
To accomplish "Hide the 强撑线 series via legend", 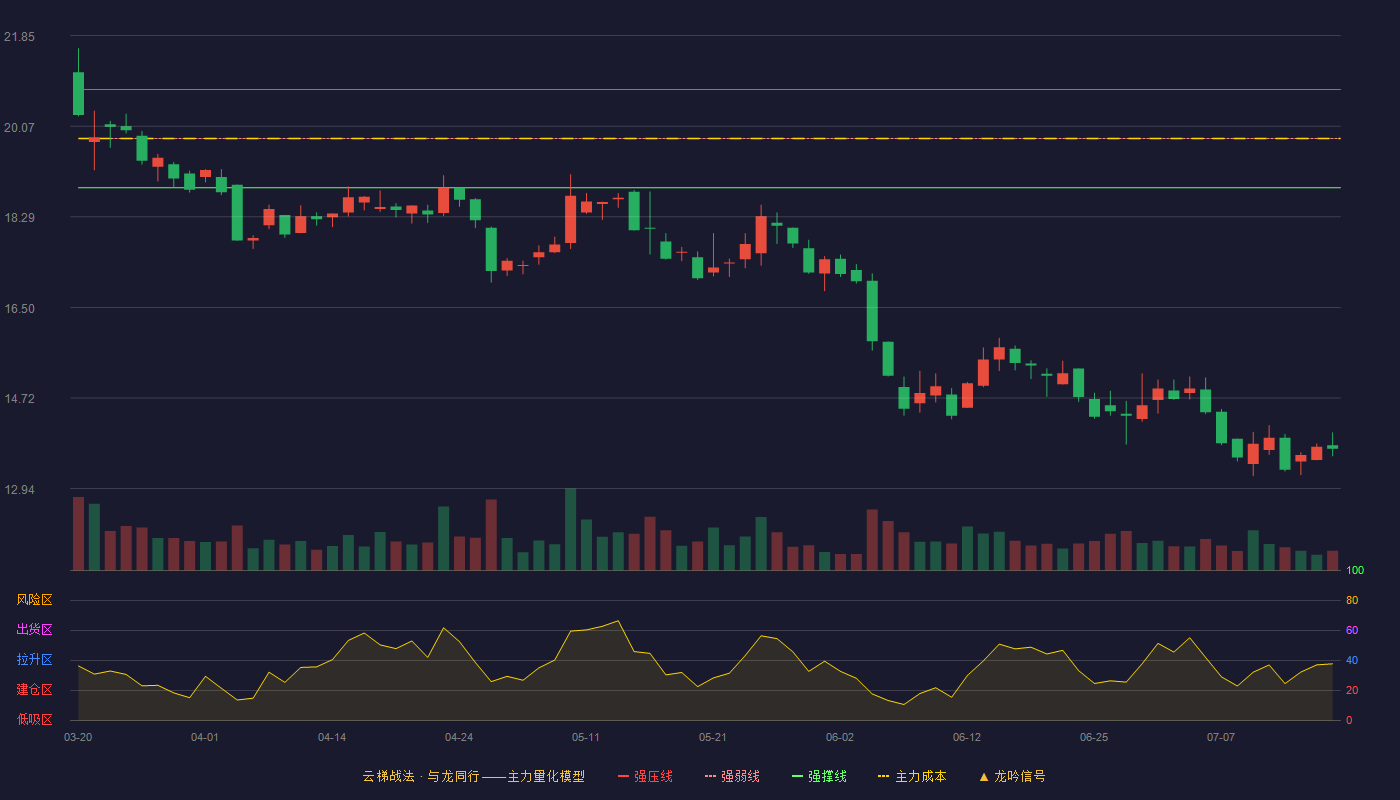I will [819, 776].
